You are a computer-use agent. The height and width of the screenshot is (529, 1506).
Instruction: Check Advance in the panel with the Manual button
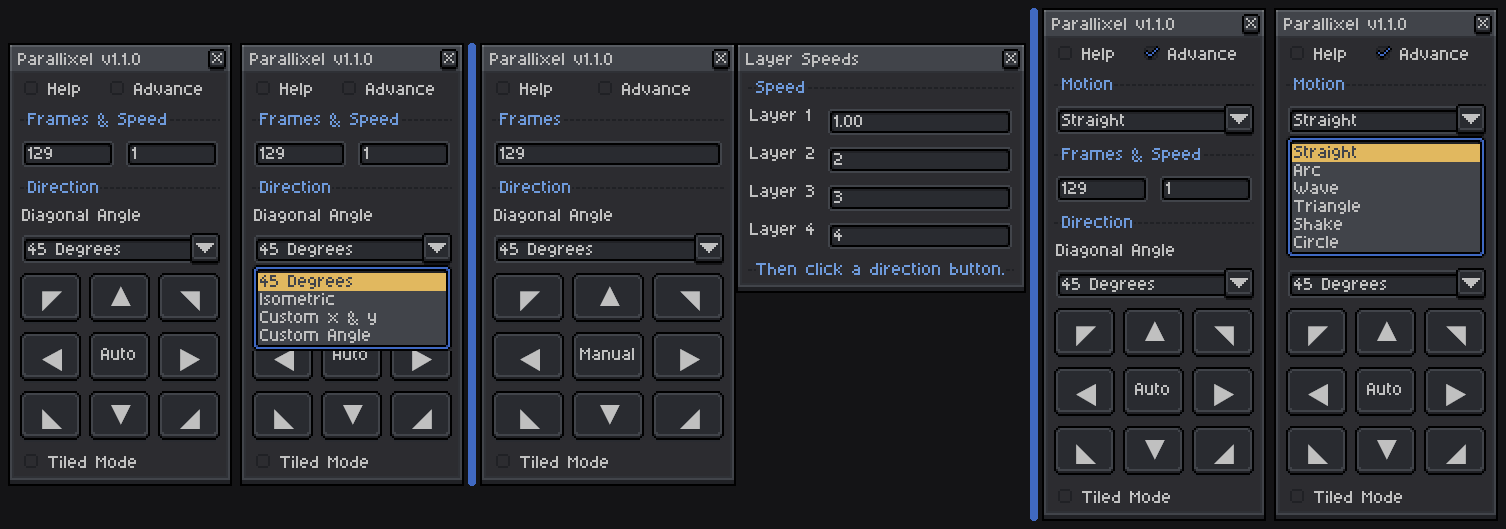[605, 89]
